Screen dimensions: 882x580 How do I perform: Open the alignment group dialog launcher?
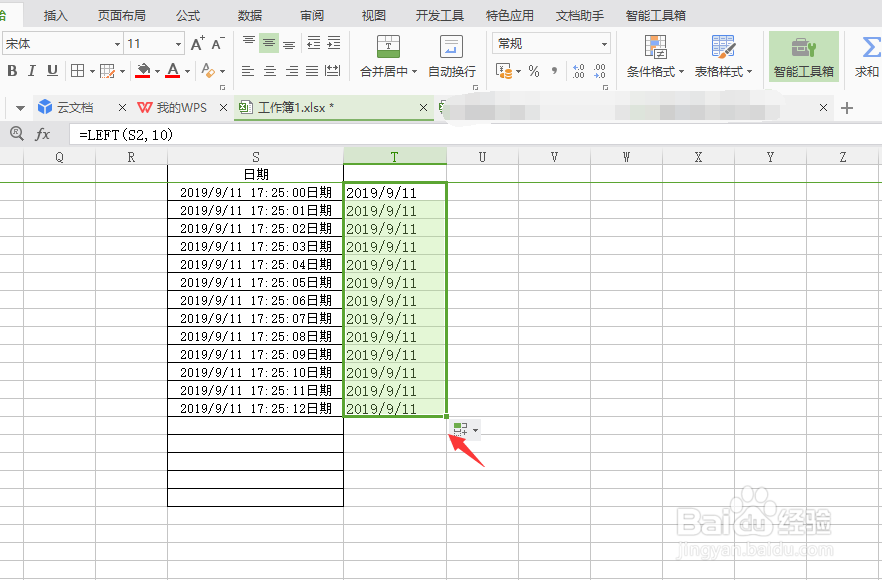click(475, 87)
